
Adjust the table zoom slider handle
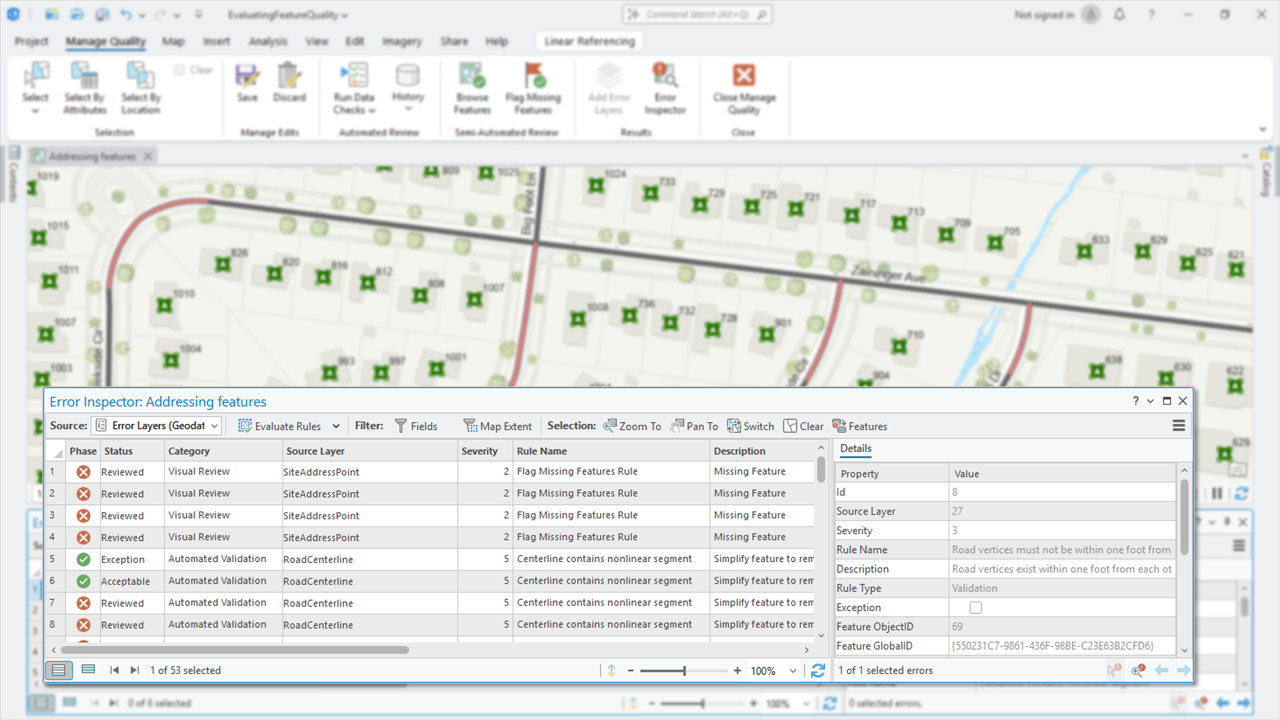tap(684, 671)
